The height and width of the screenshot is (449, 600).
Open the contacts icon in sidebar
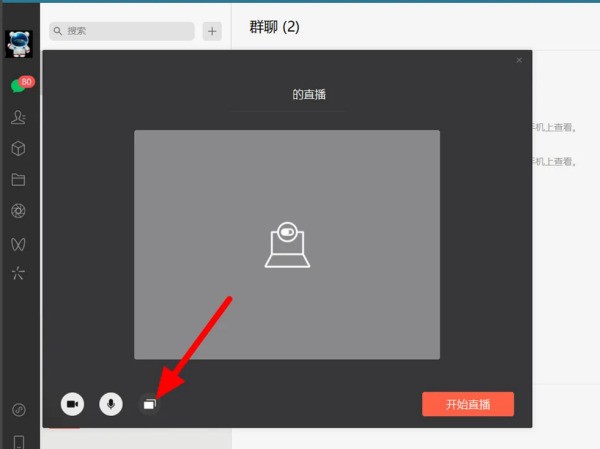[18, 117]
